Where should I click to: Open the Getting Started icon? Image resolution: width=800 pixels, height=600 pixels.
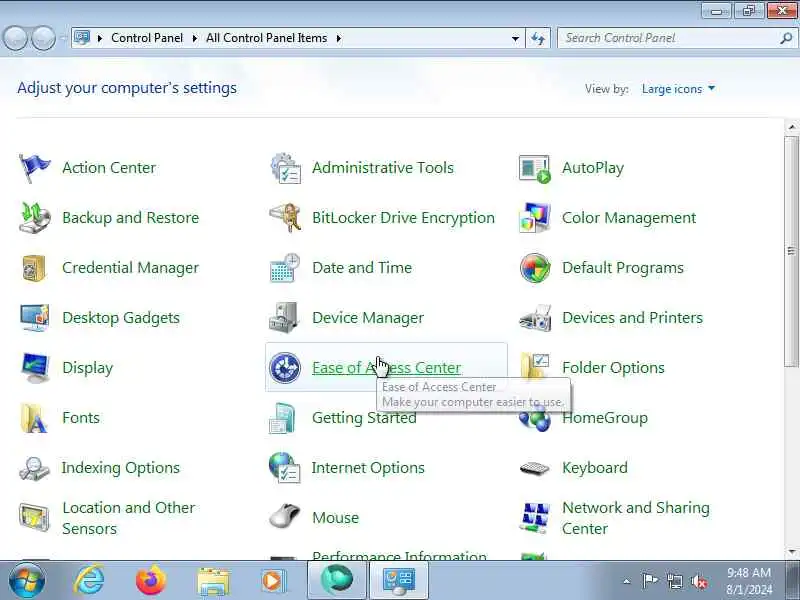pyautogui.click(x=282, y=418)
